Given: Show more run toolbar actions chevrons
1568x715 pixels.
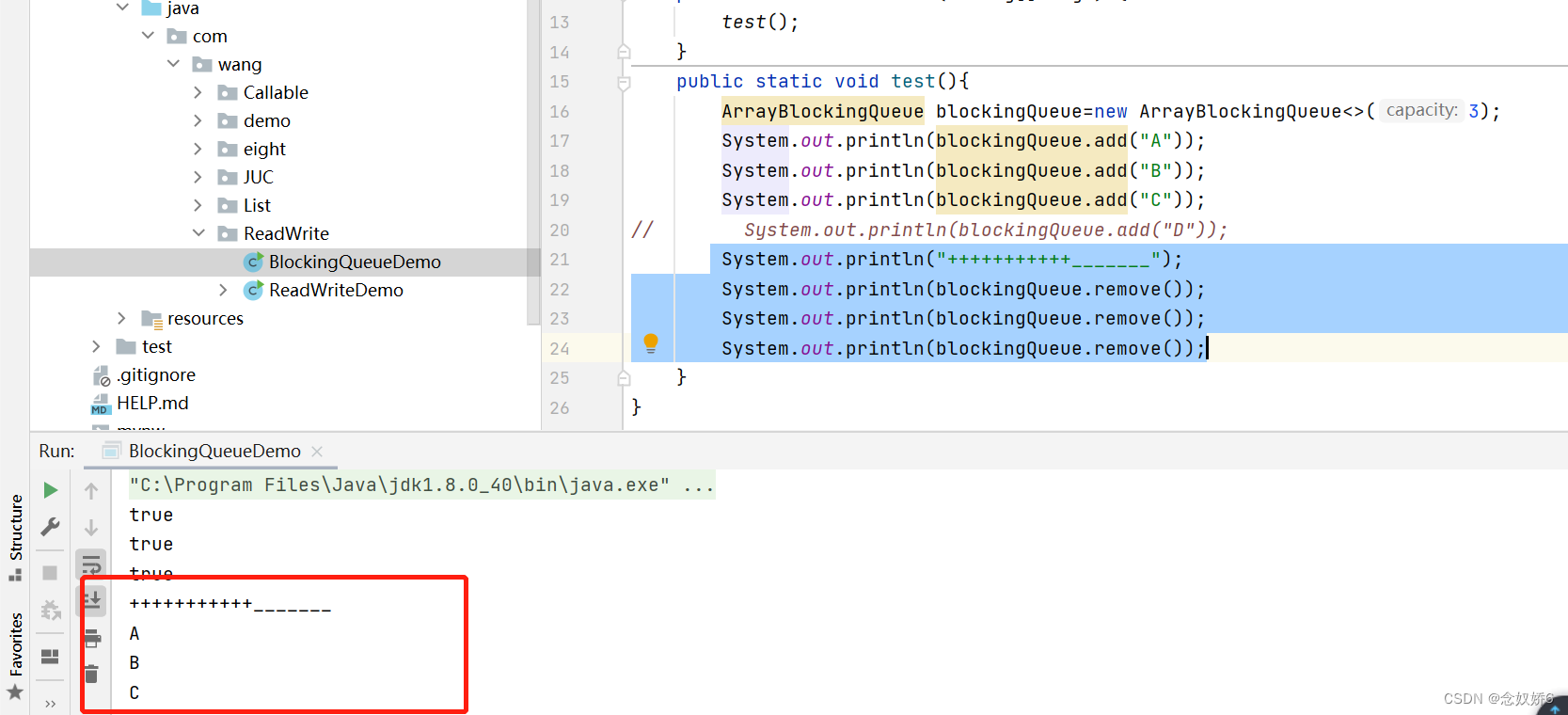Looking at the screenshot, I should point(50,704).
